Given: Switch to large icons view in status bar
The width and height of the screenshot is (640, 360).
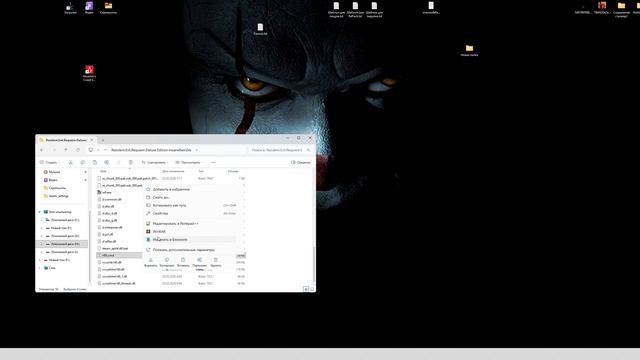Looking at the screenshot, I should pos(312,289).
